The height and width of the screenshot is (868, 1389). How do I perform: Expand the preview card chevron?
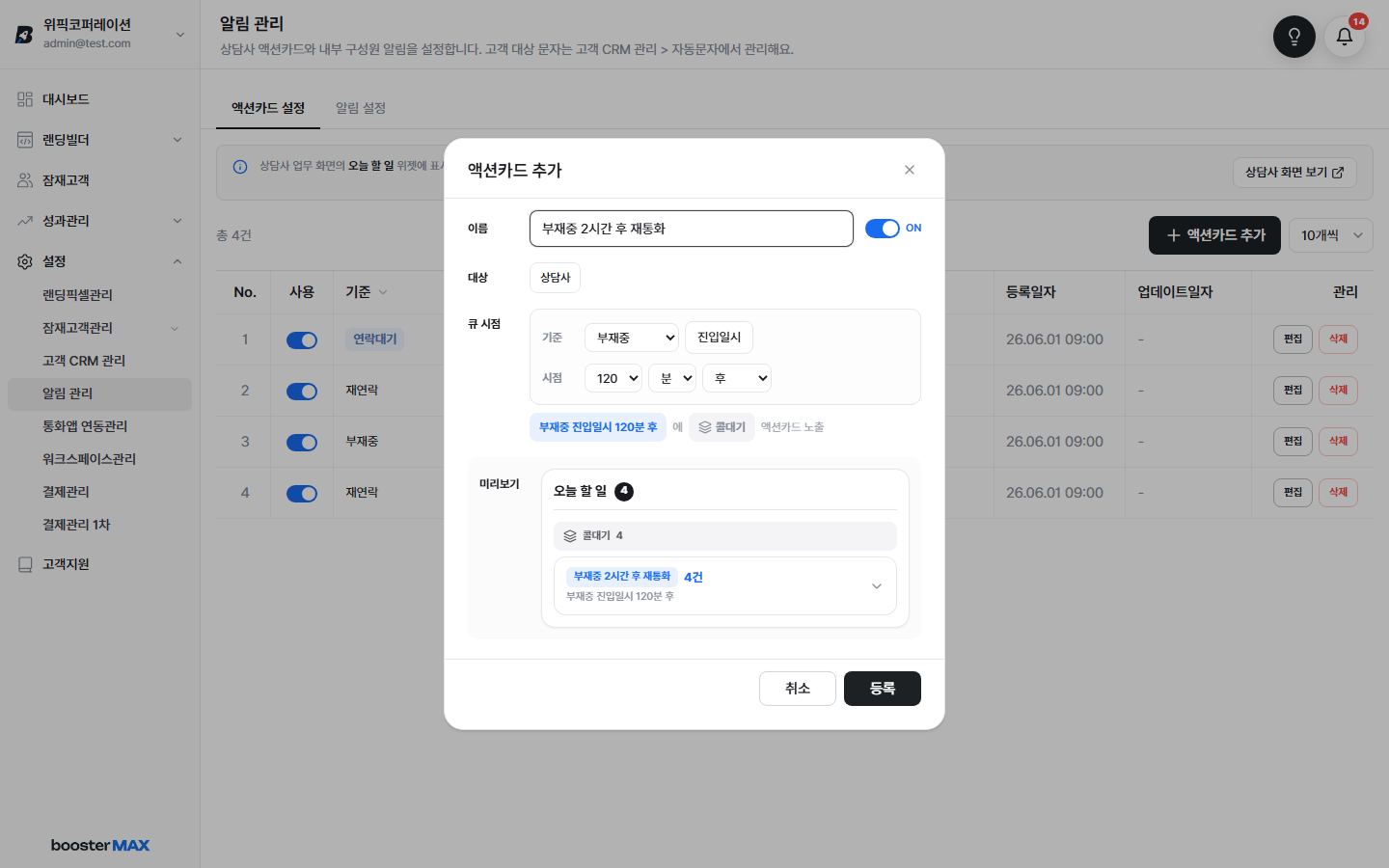point(877,586)
